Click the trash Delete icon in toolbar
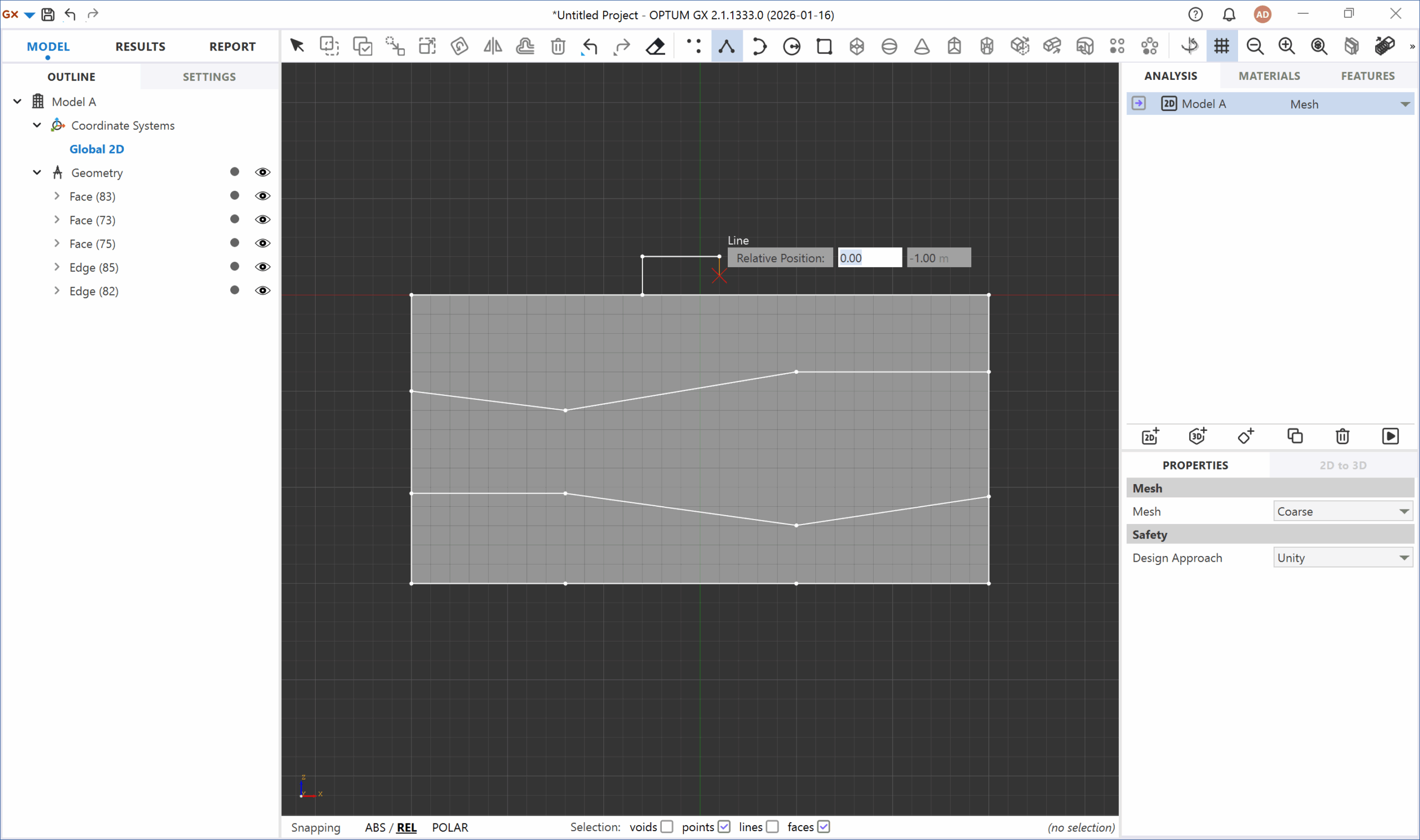1420x840 pixels. (557, 47)
